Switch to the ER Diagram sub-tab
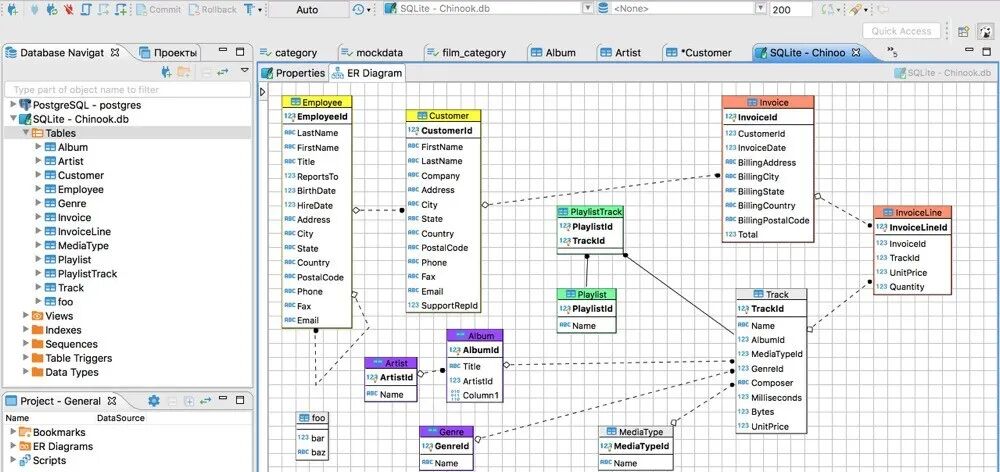The image size is (1000, 472). [x=367, y=73]
